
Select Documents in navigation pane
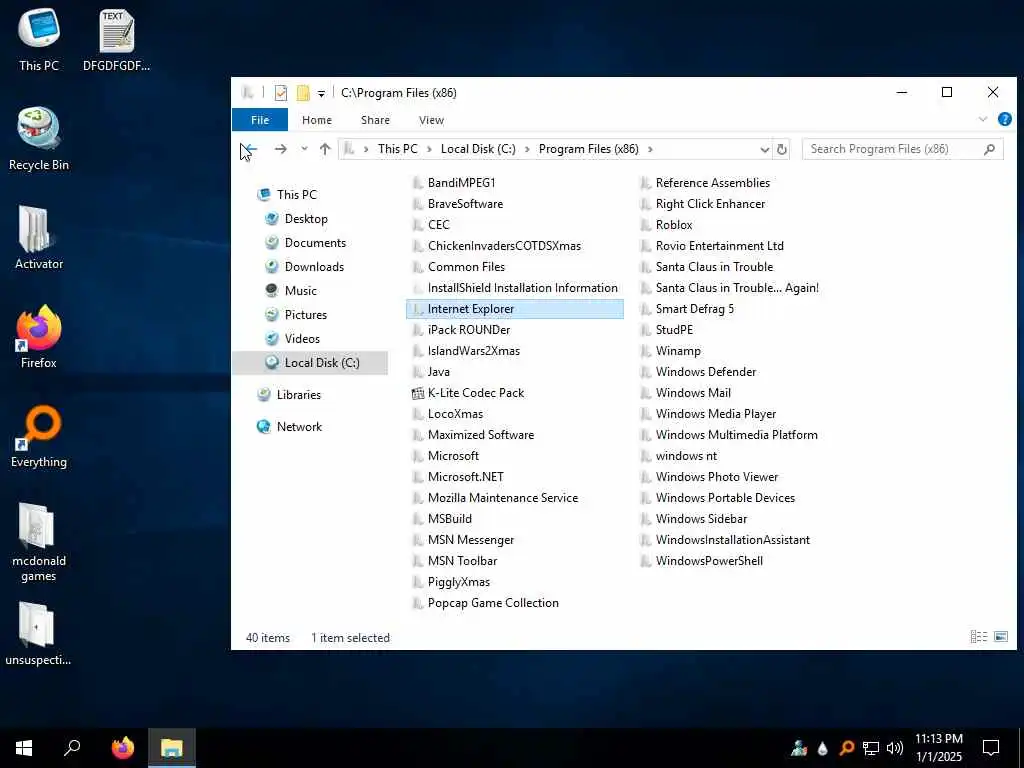pyautogui.click(x=306, y=243)
